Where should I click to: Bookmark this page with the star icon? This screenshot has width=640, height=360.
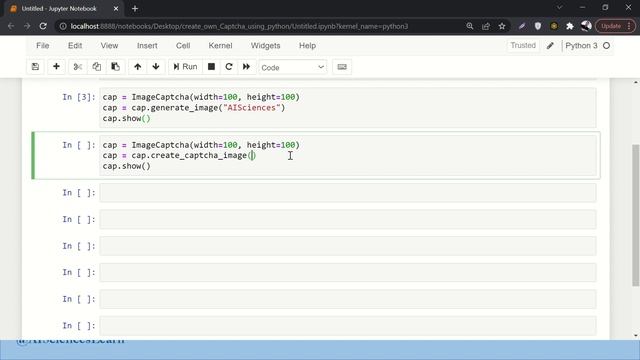click(x=502, y=26)
